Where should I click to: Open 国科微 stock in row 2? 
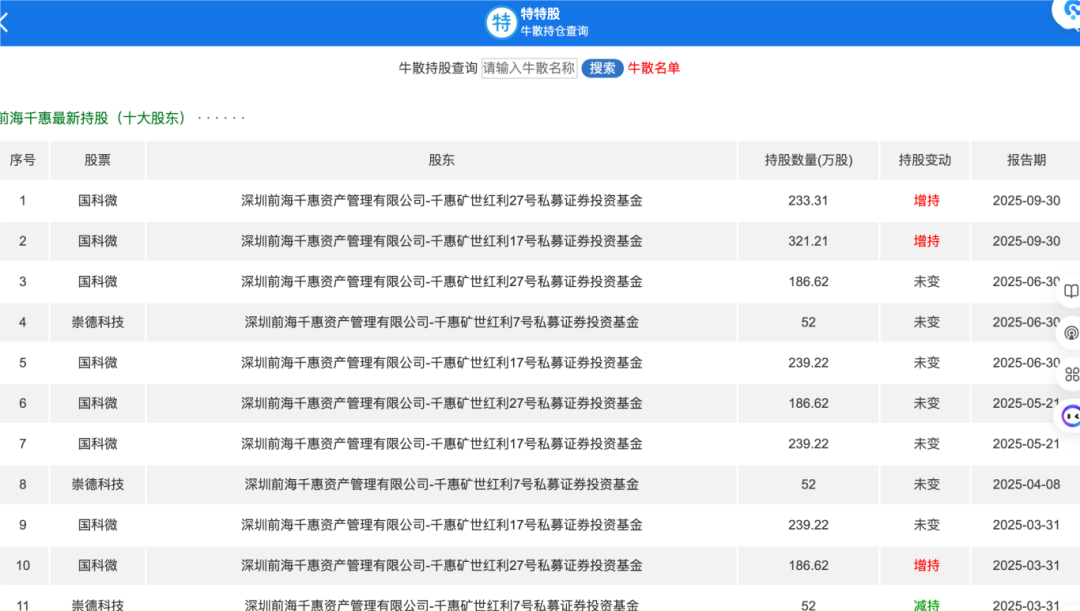pos(97,241)
